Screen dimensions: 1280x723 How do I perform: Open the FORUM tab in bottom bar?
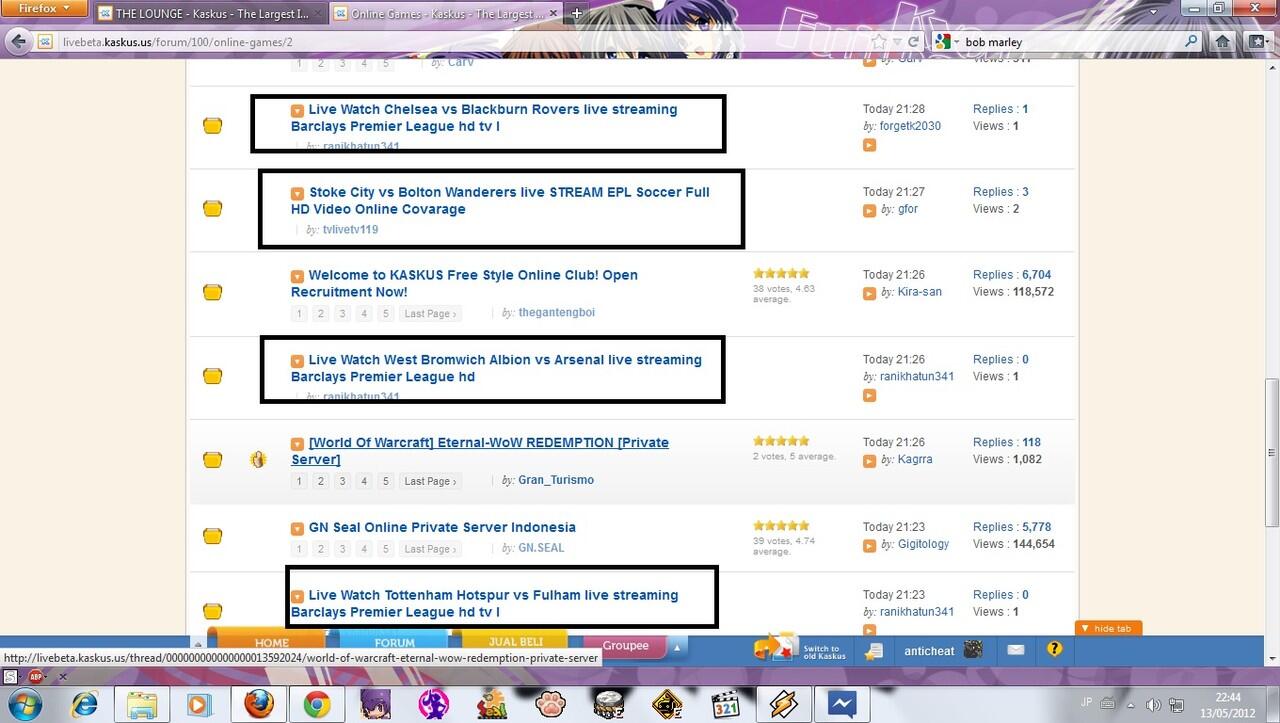click(395, 643)
